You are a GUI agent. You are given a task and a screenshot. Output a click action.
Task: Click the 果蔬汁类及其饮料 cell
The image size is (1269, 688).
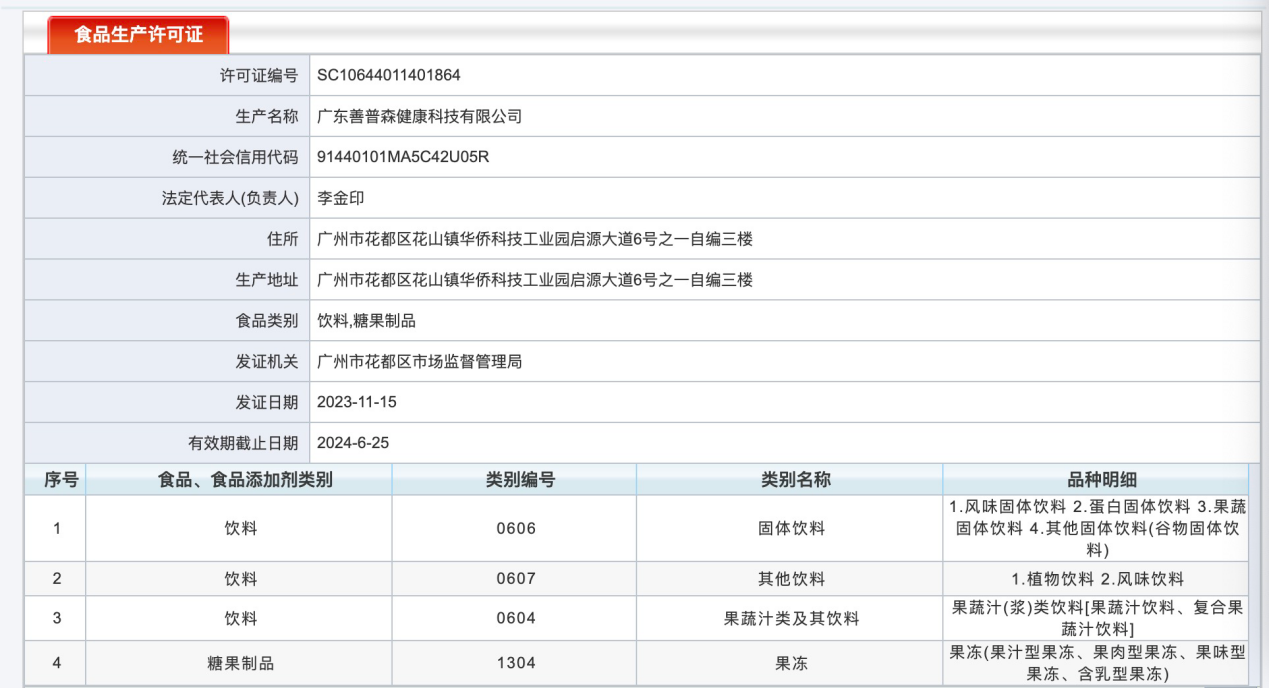point(791,619)
